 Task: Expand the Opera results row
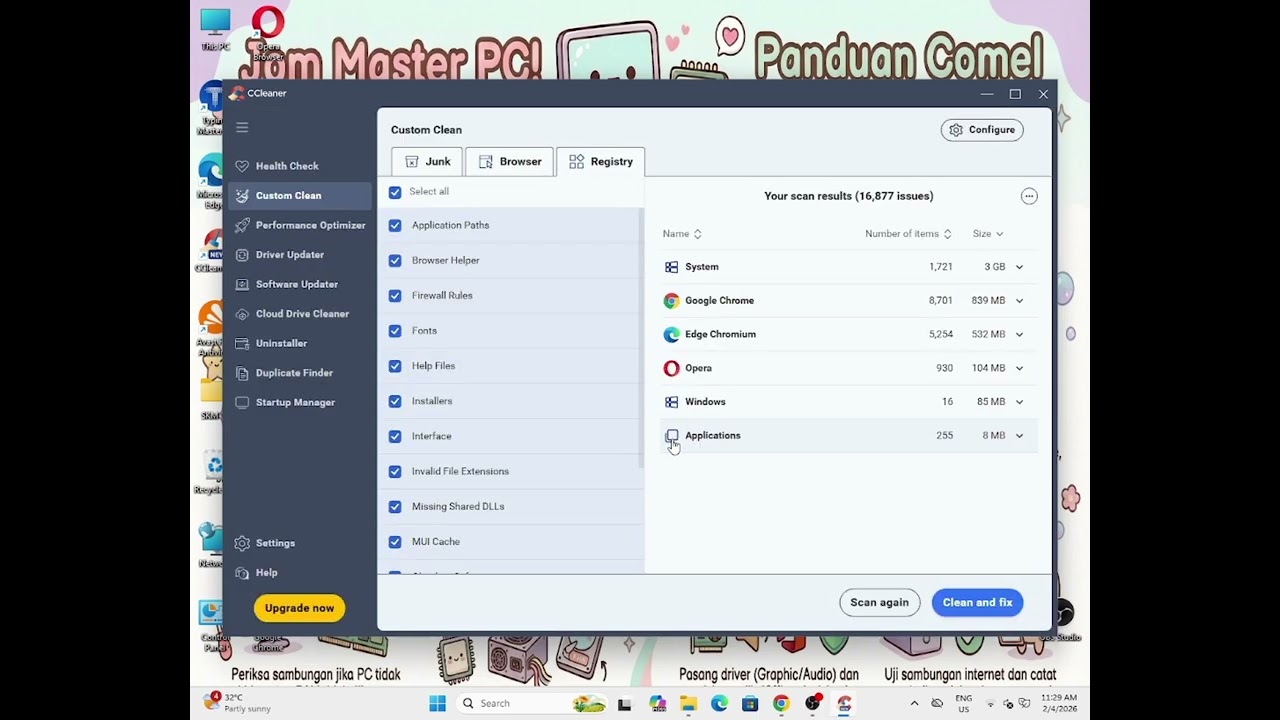click(x=1019, y=368)
